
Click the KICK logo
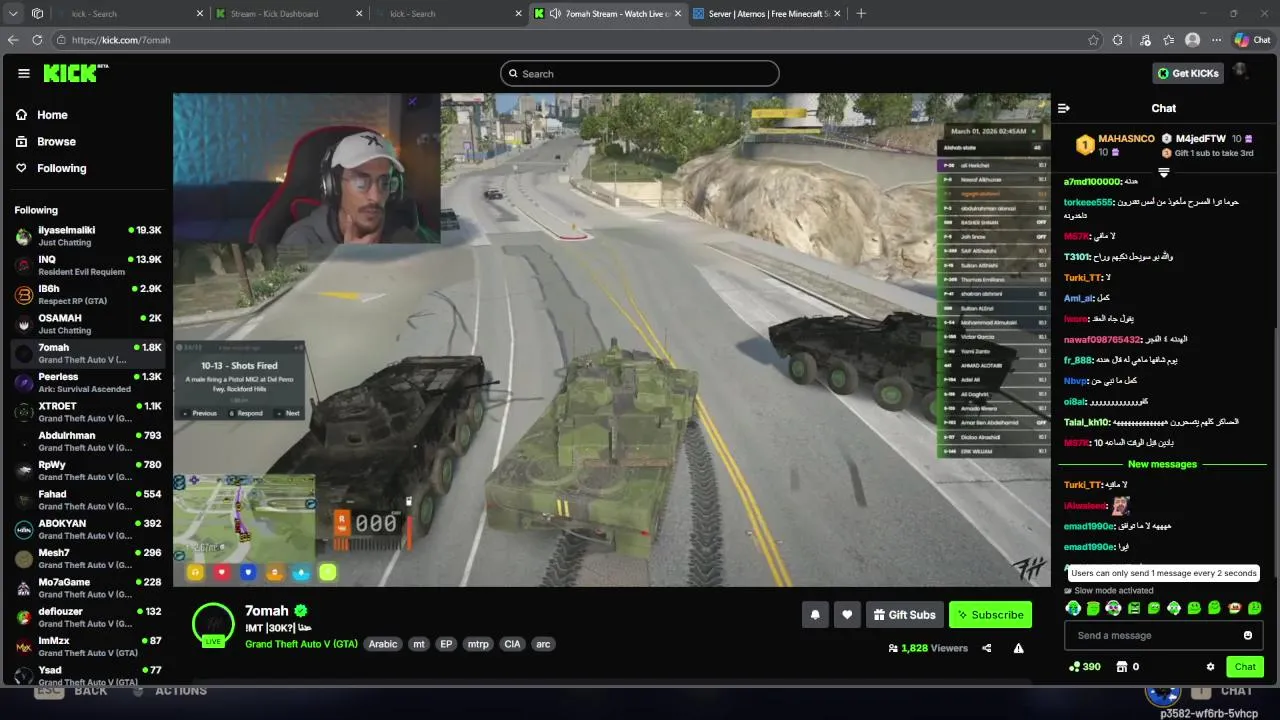point(75,73)
